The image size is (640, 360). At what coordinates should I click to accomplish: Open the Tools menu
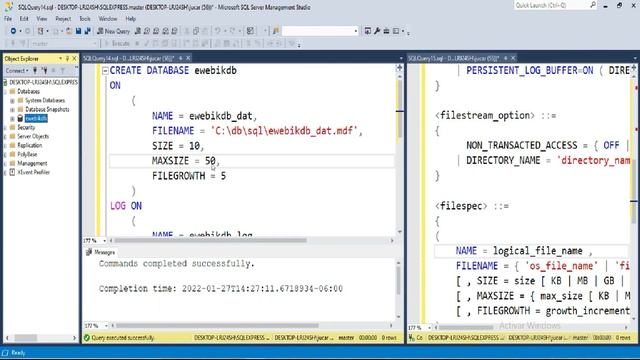[x=84, y=19]
